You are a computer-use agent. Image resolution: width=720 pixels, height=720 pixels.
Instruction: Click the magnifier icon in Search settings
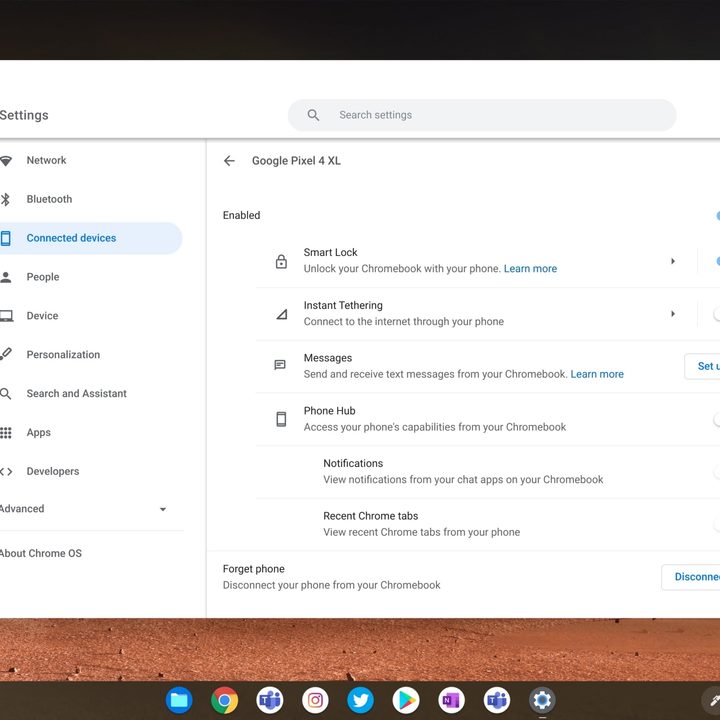coord(313,115)
